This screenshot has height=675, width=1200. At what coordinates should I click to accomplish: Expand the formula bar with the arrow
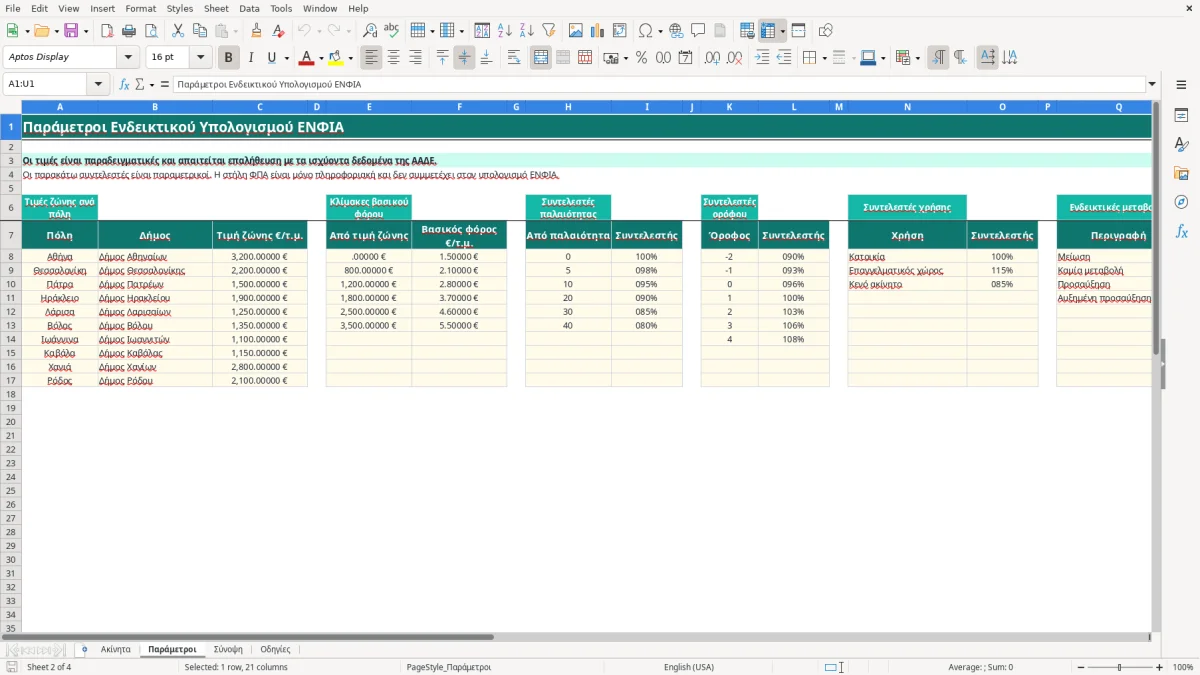click(x=1152, y=85)
